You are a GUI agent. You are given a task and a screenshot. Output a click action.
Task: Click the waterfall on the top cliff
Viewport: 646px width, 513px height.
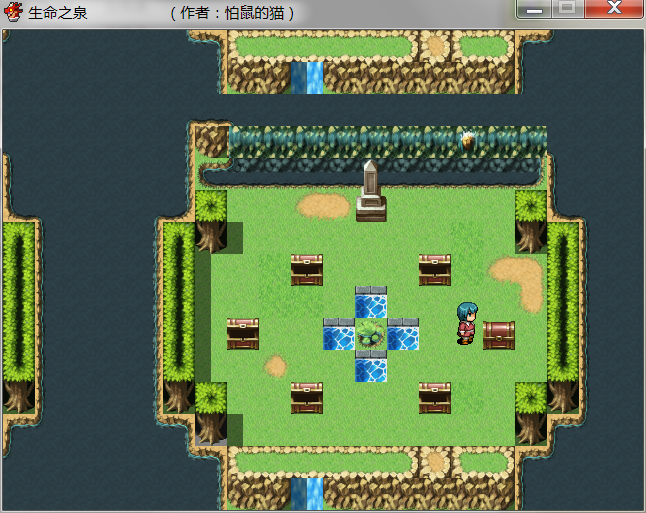[307, 78]
